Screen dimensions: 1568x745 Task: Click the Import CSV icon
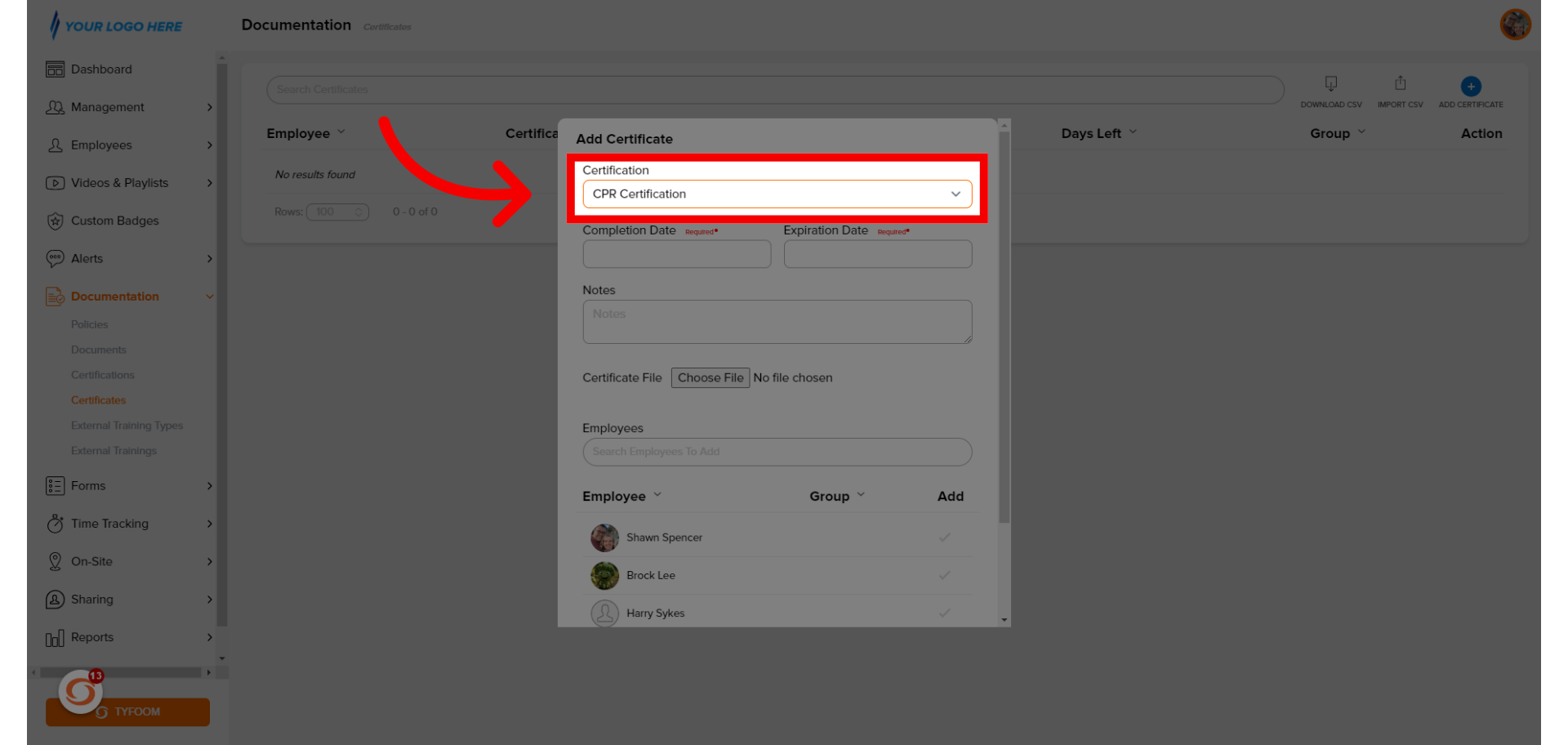pyautogui.click(x=1400, y=84)
